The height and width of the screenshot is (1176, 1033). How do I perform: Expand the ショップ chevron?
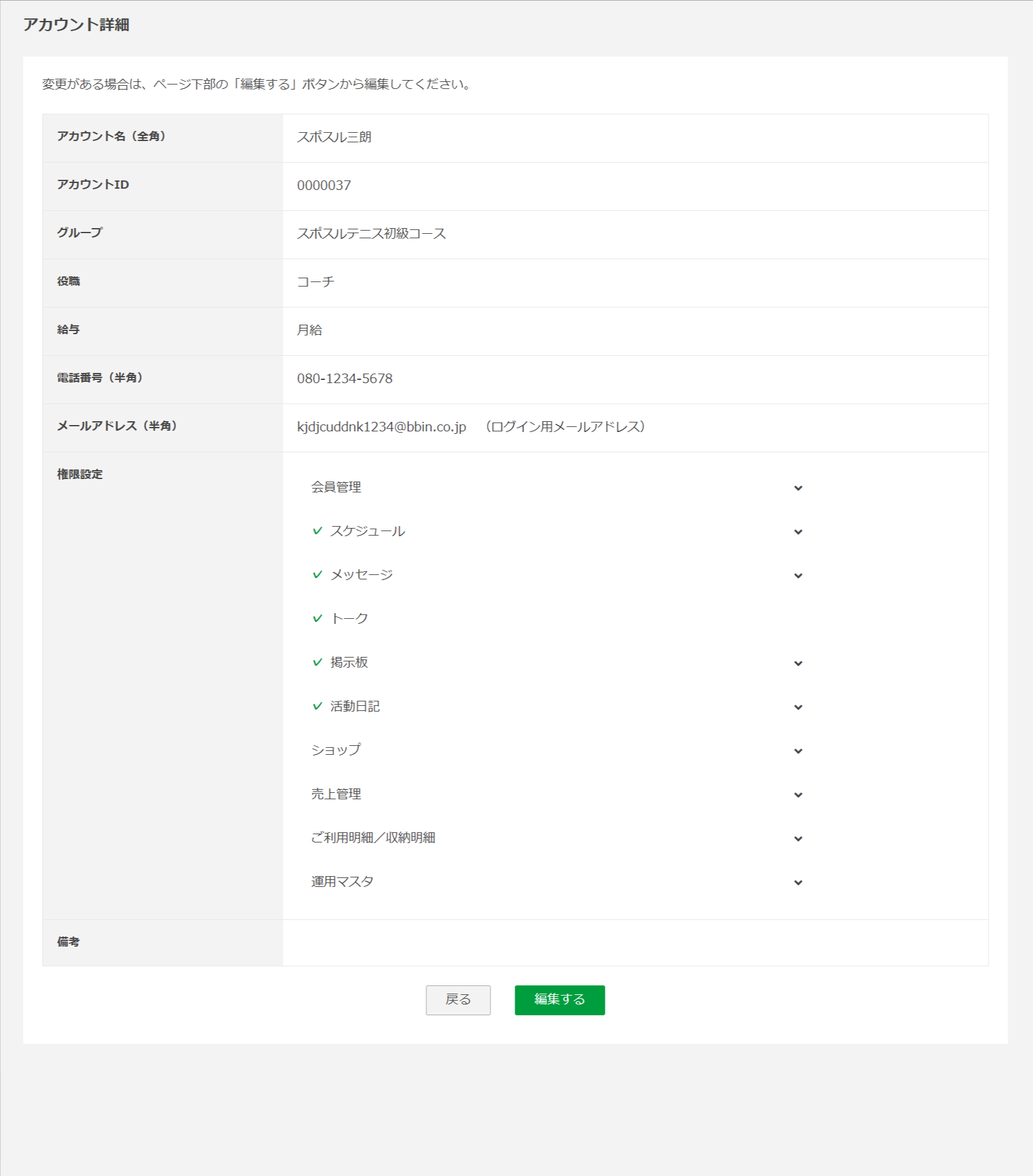click(x=798, y=751)
